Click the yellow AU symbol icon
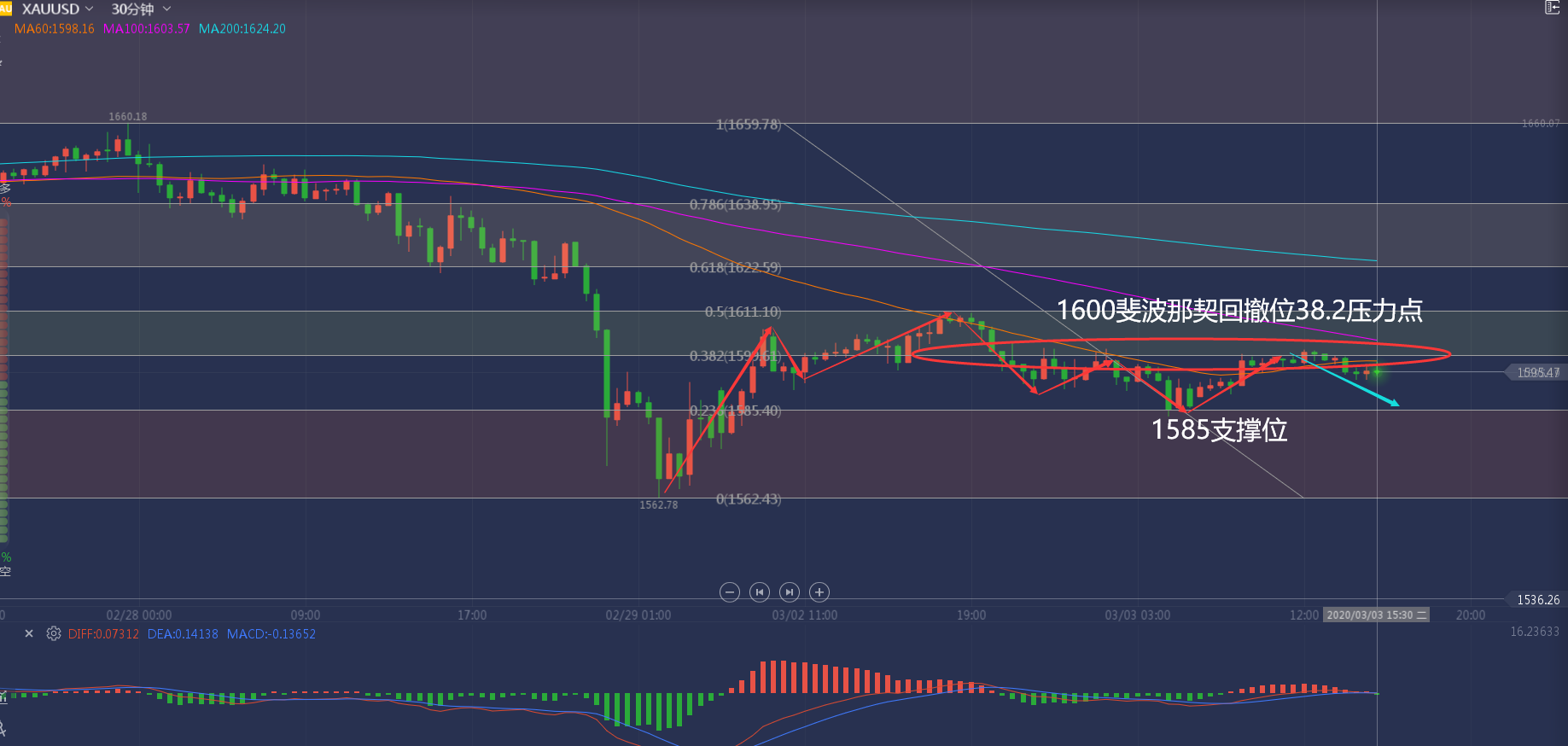 [x=5, y=9]
